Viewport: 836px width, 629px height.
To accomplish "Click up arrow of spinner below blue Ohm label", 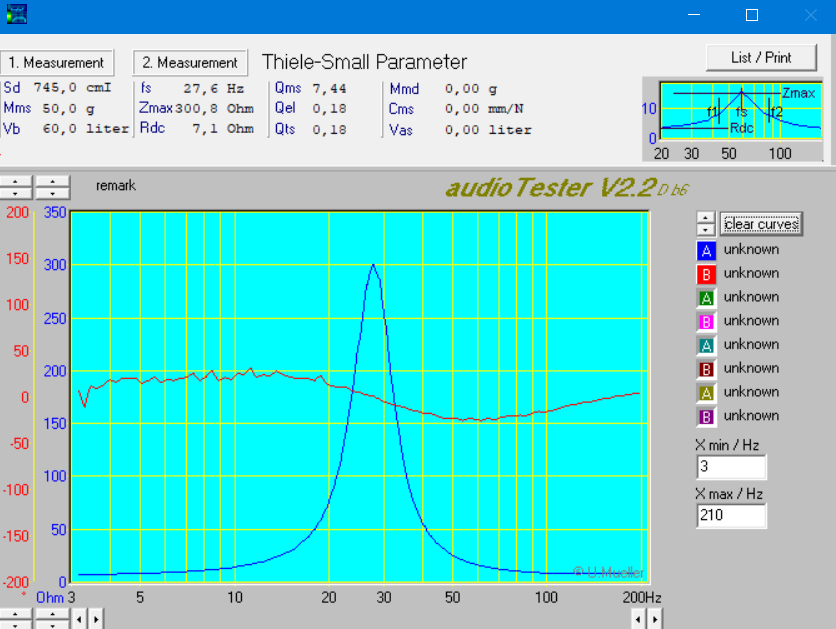I will point(52,614).
